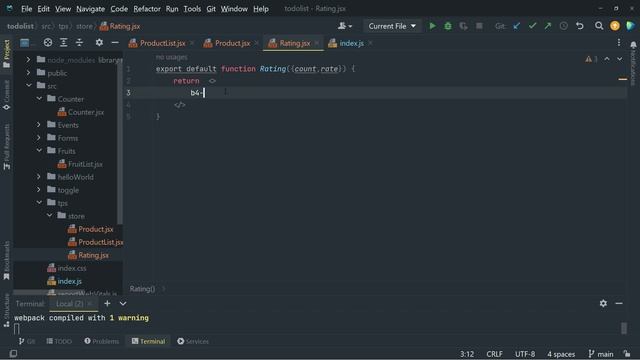Open the warnings indicator in the editor corner
The image size is (640, 360).
click(591, 59)
